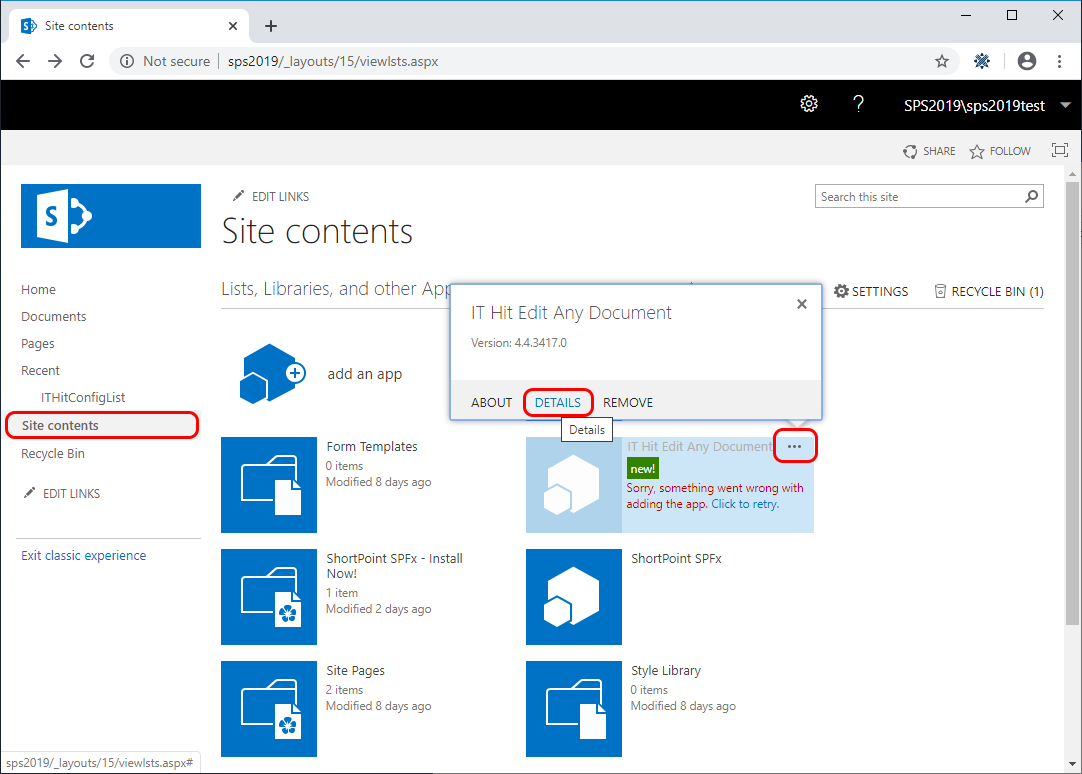
Task: Open Chrome three-dot menu
Action: pos(1059,61)
